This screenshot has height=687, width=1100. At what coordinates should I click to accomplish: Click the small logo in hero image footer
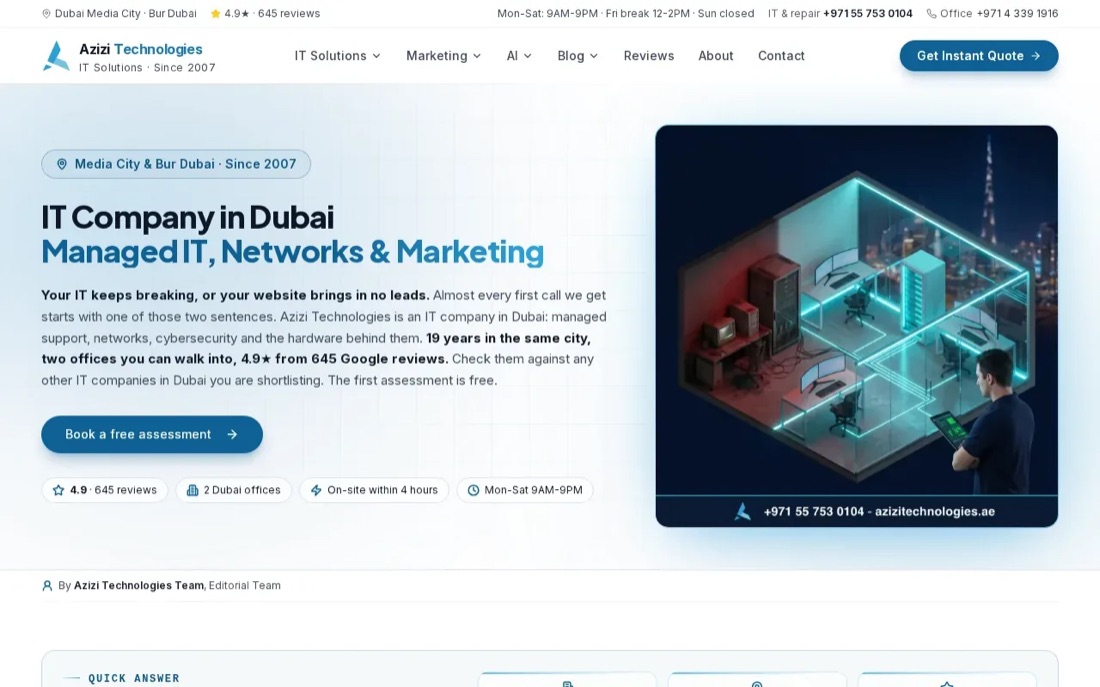[742, 512]
